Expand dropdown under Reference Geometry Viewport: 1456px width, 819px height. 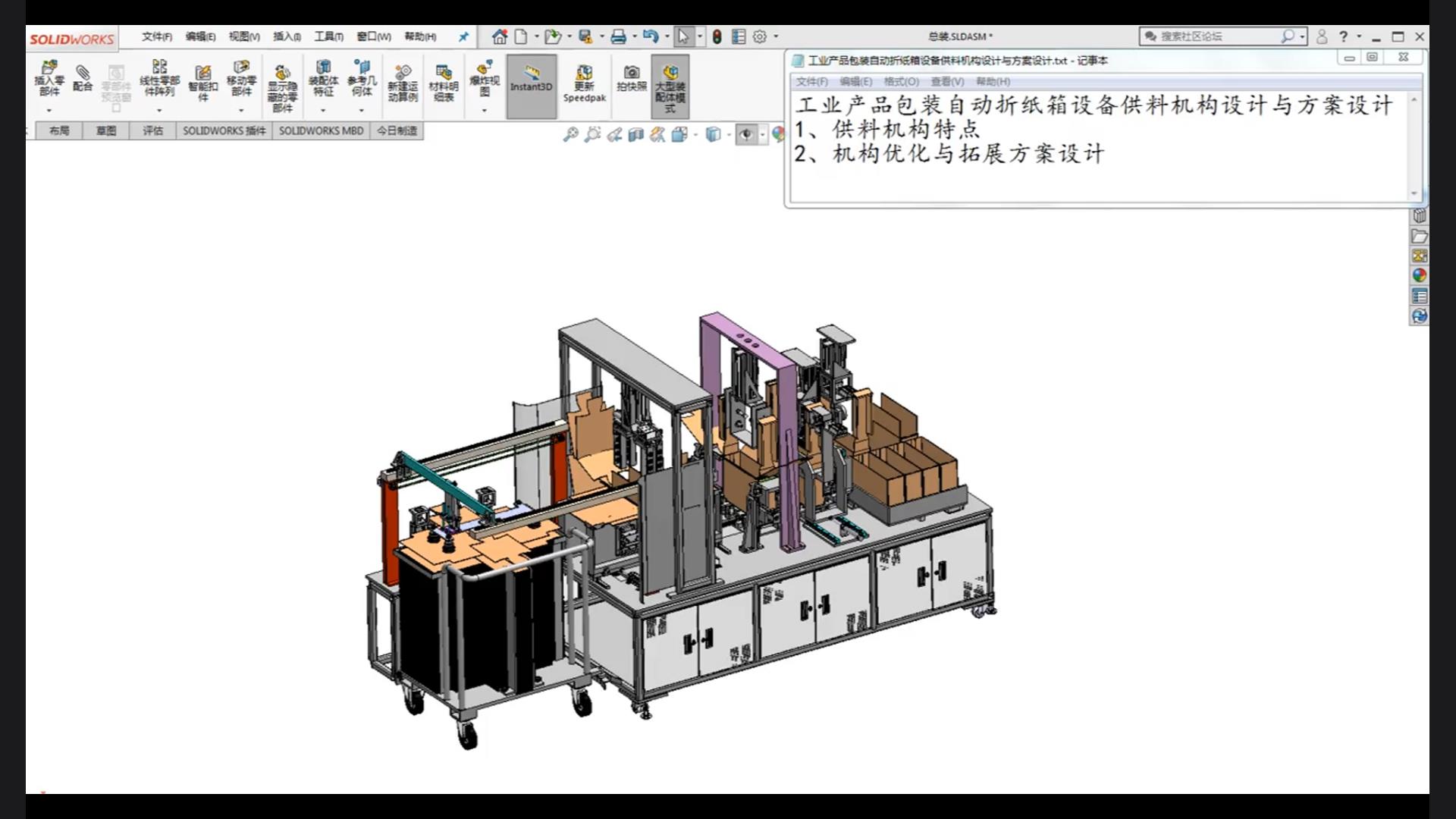(x=362, y=111)
